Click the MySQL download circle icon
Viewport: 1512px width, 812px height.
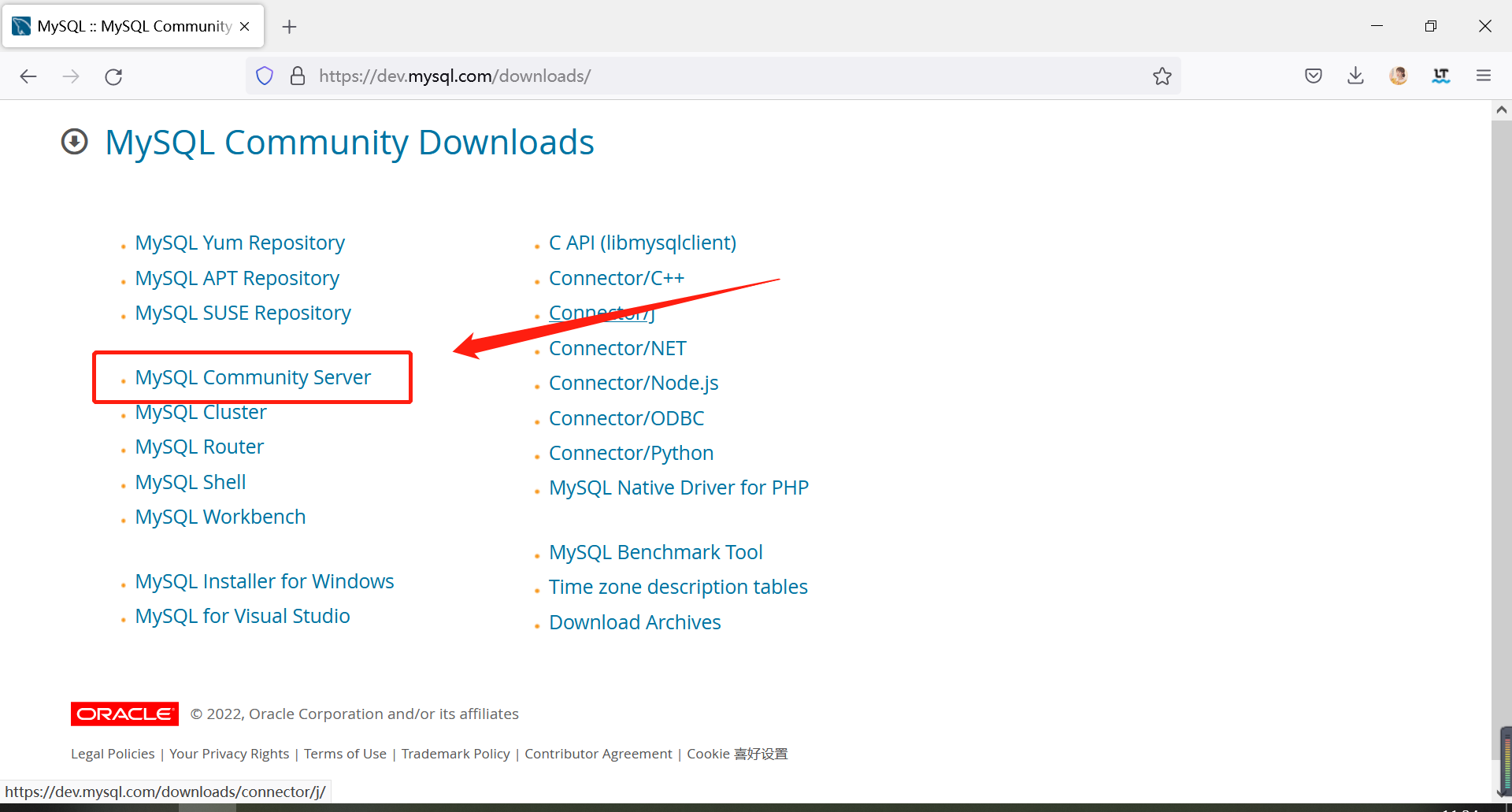coord(75,142)
